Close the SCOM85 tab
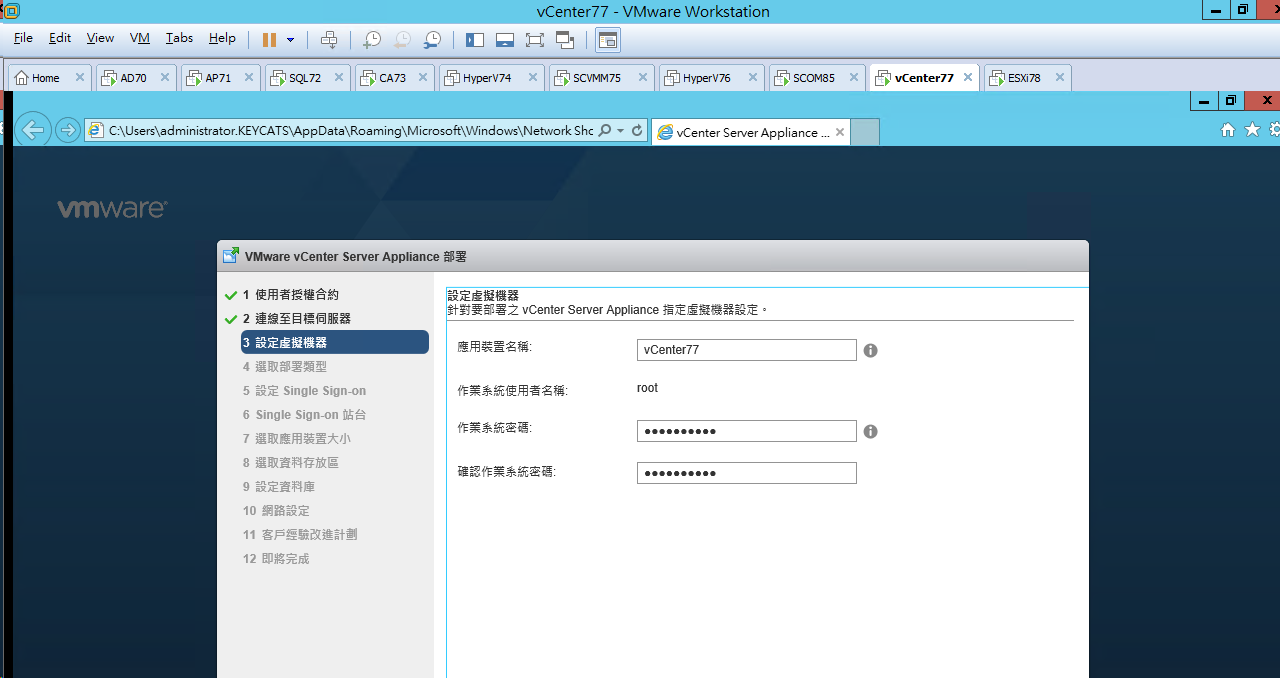The width and height of the screenshot is (1280, 678). click(853, 78)
